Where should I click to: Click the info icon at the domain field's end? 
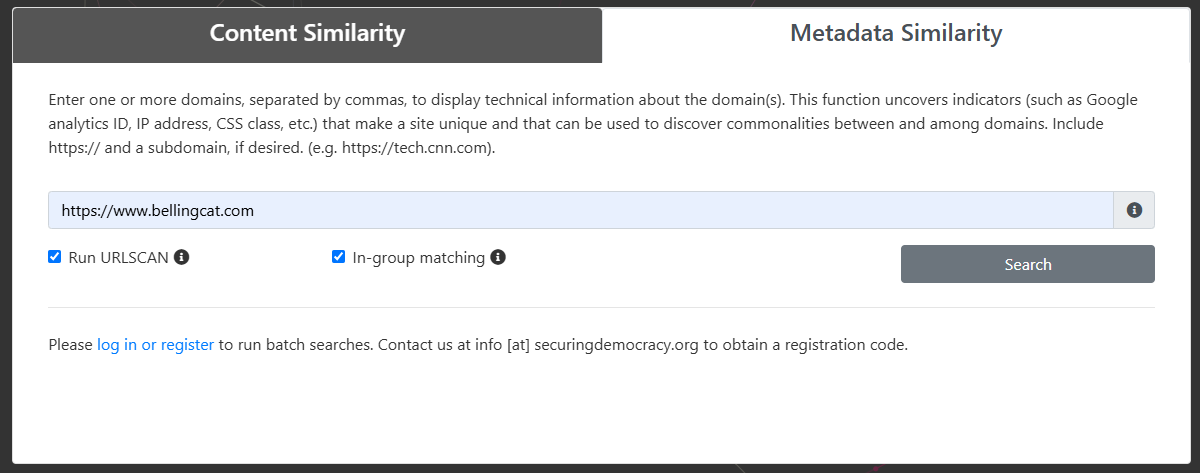1134,210
